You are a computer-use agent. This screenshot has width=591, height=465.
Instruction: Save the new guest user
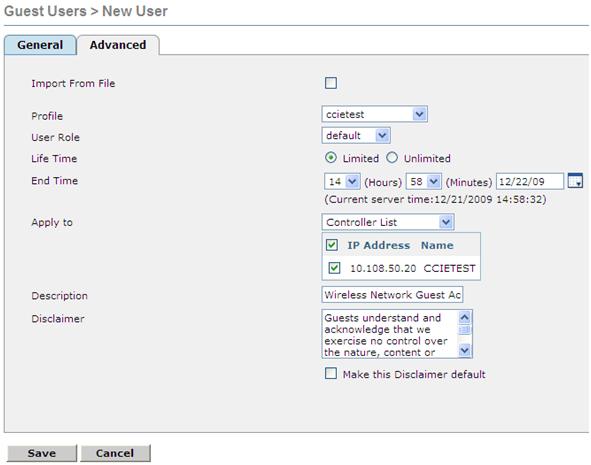tap(41, 453)
